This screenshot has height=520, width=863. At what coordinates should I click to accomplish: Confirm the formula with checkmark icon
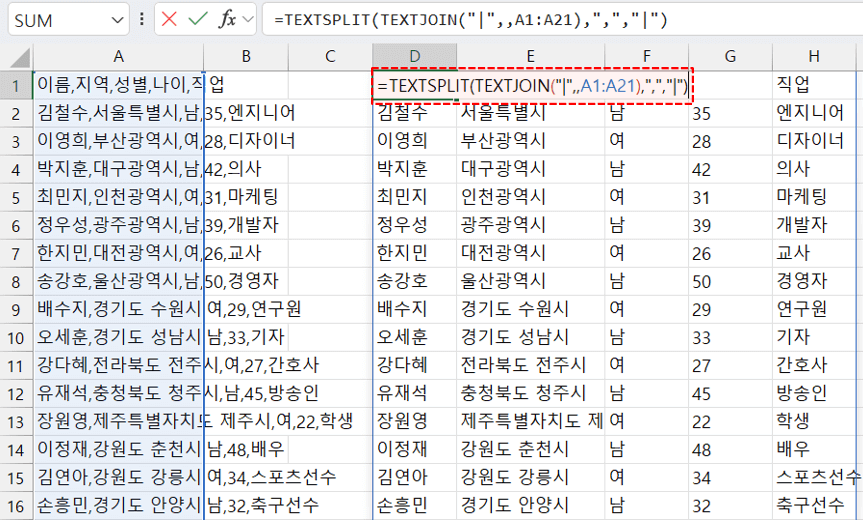(197, 20)
